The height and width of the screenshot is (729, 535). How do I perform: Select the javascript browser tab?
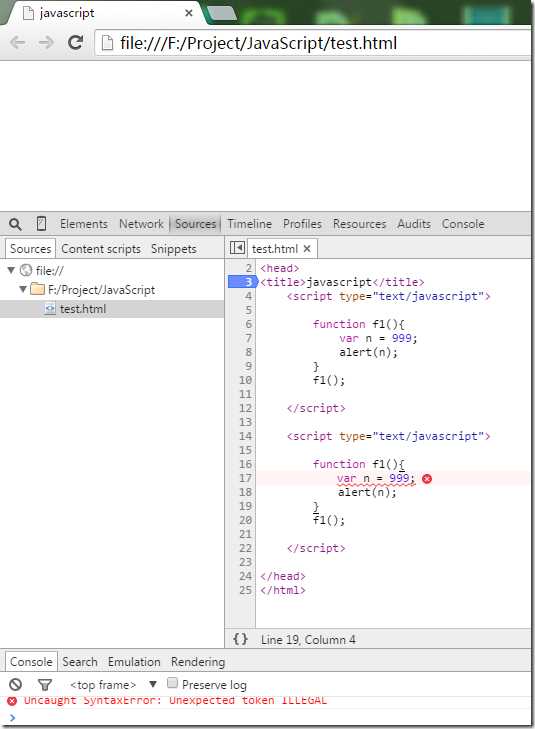(105, 13)
